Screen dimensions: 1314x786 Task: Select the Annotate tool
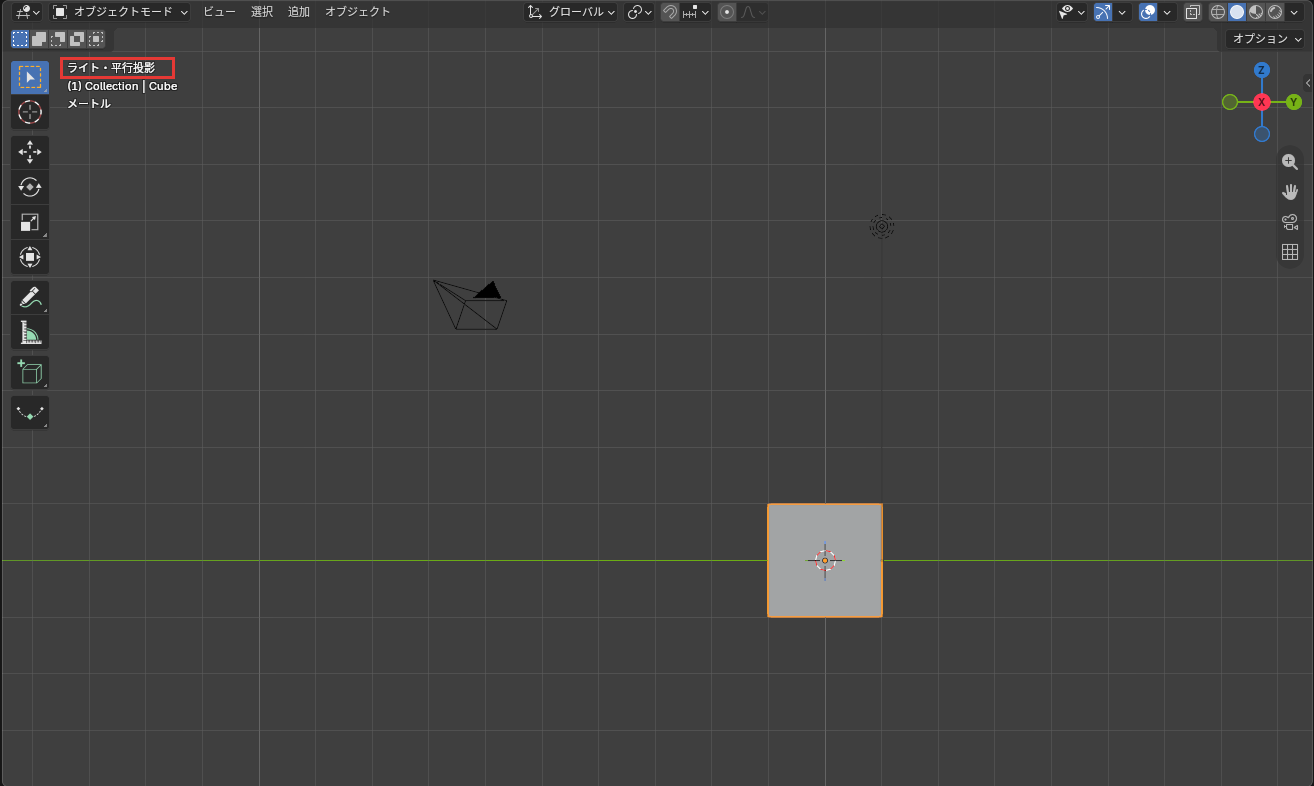click(x=30, y=297)
